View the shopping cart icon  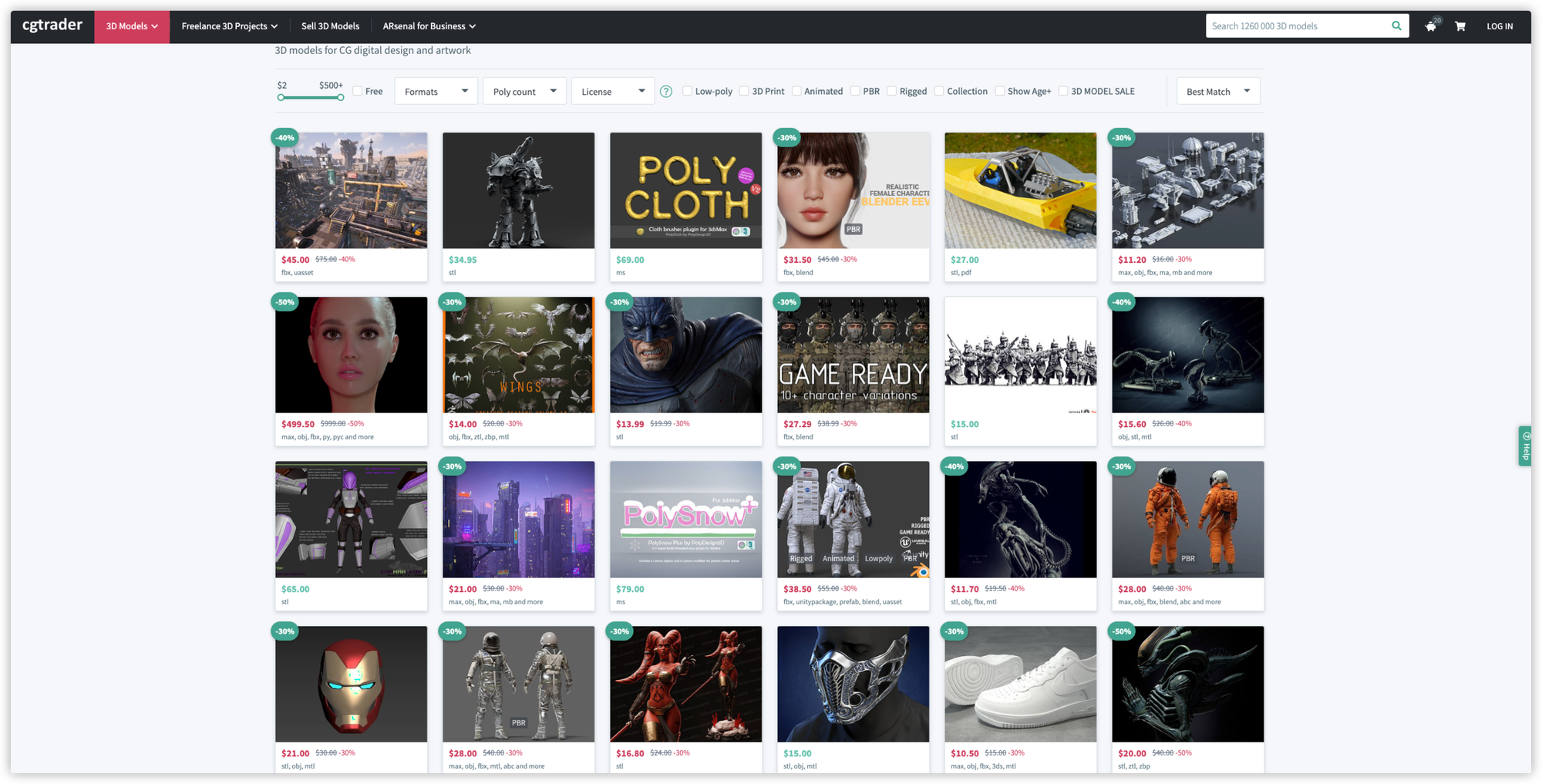coord(1460,25)
